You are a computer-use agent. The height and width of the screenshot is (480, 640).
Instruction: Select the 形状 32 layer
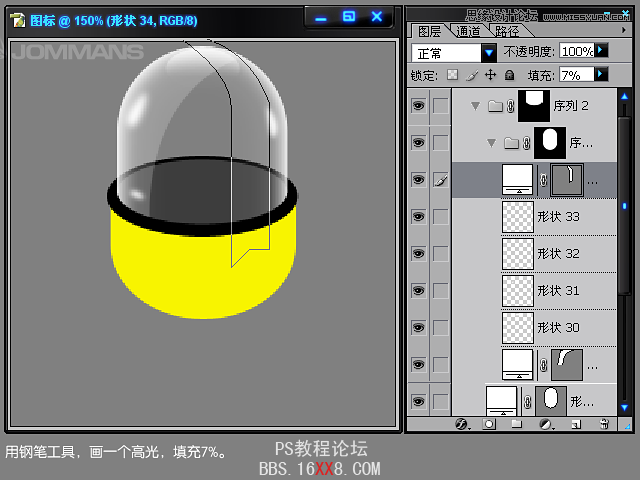[x=558, y=253]
